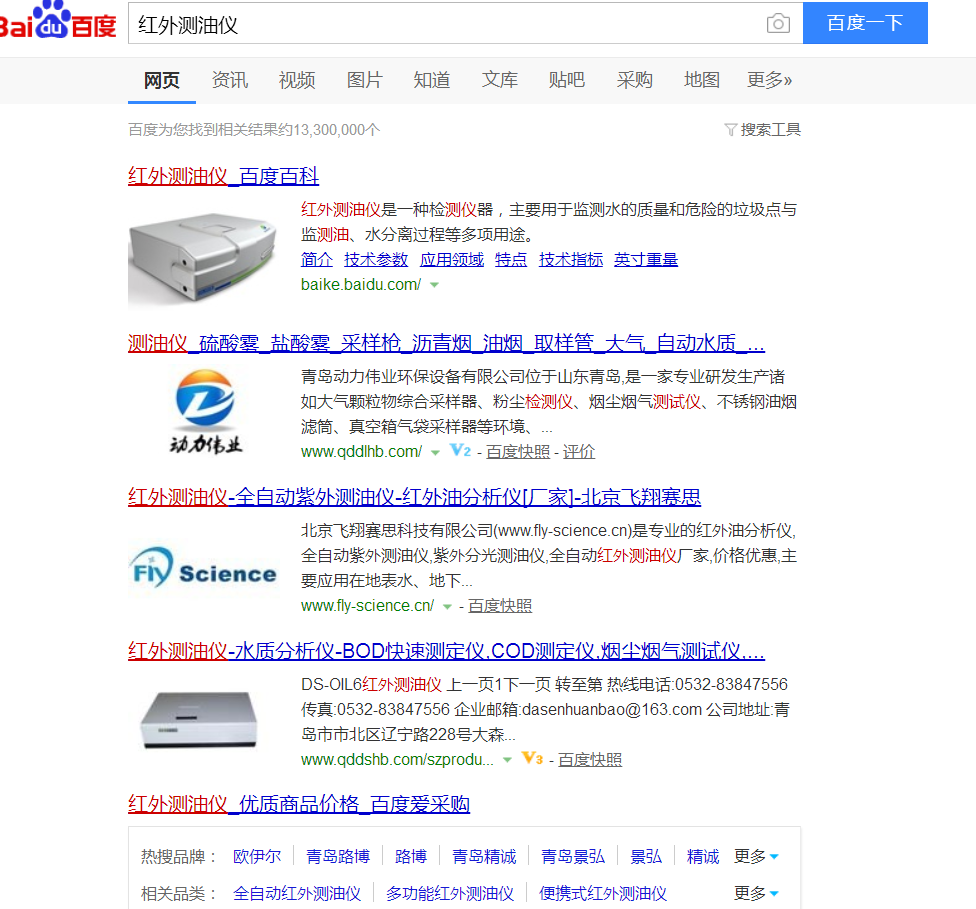Open the 特点 sublink

click(x=511, y=260)
